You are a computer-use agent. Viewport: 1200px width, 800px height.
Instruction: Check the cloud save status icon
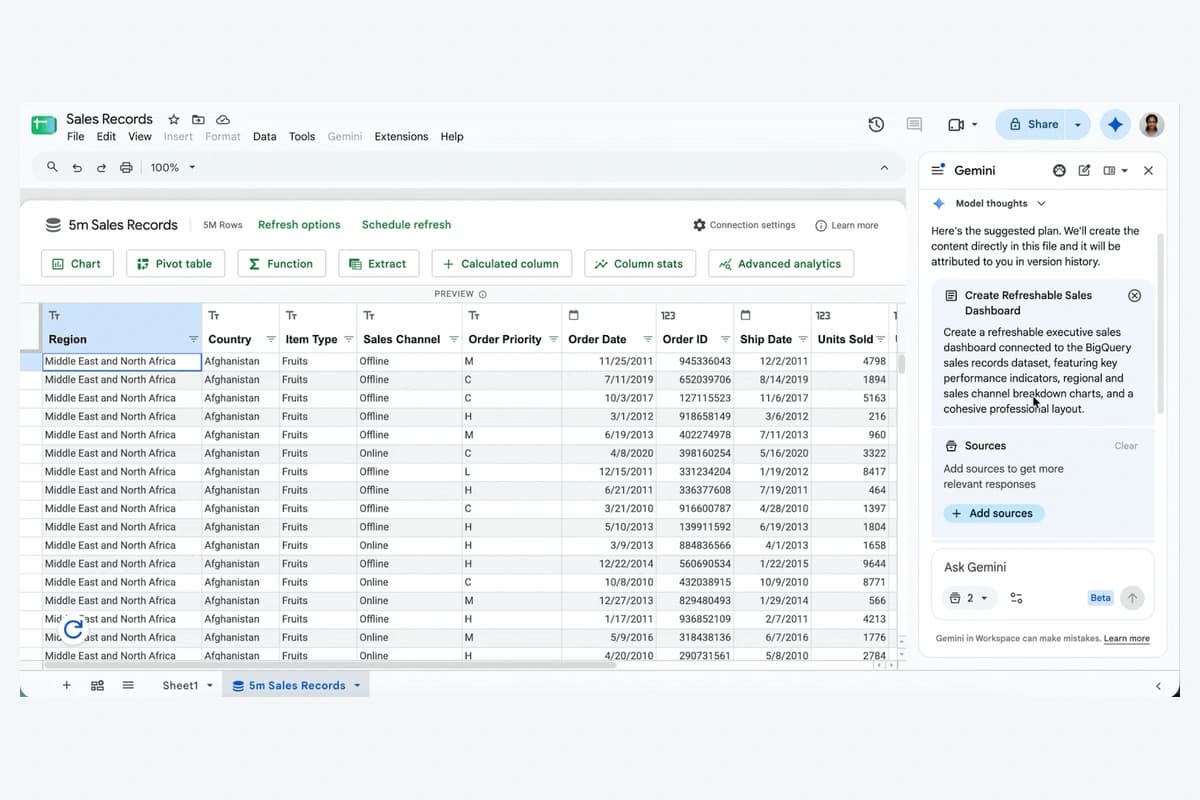click(x=223, y=119)
